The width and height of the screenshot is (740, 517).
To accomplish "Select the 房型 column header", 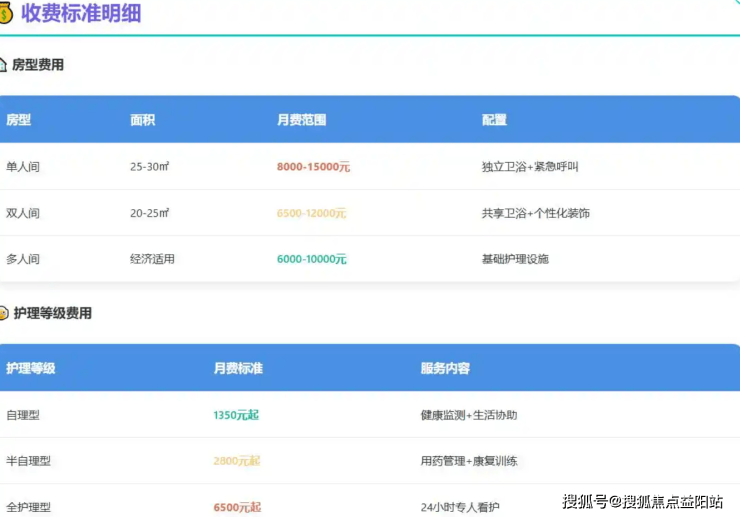I will [19, 120].
